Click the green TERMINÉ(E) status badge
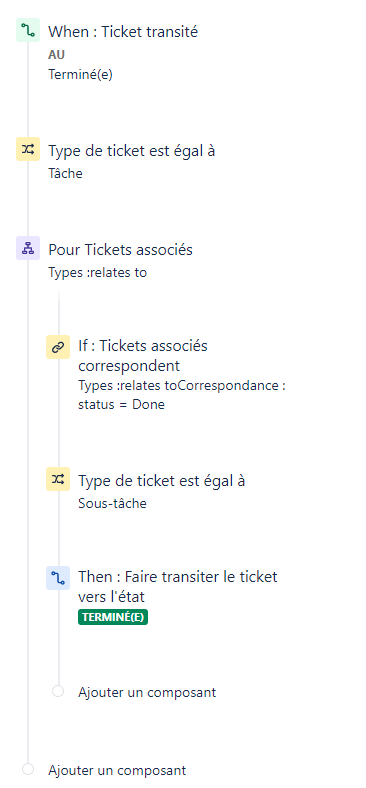366x788 pixels. pos(113,618)
